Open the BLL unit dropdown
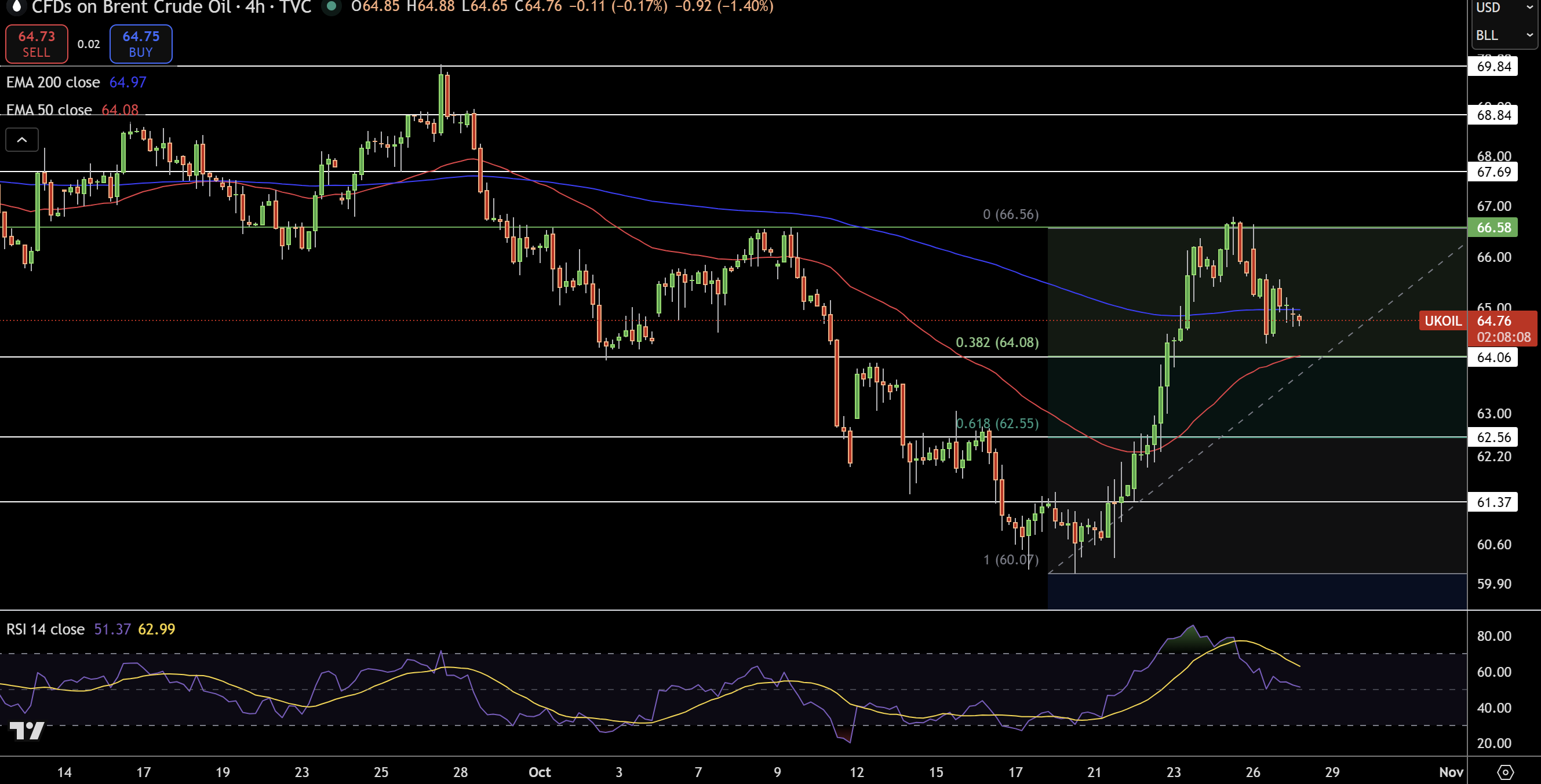 [1503, 35]
